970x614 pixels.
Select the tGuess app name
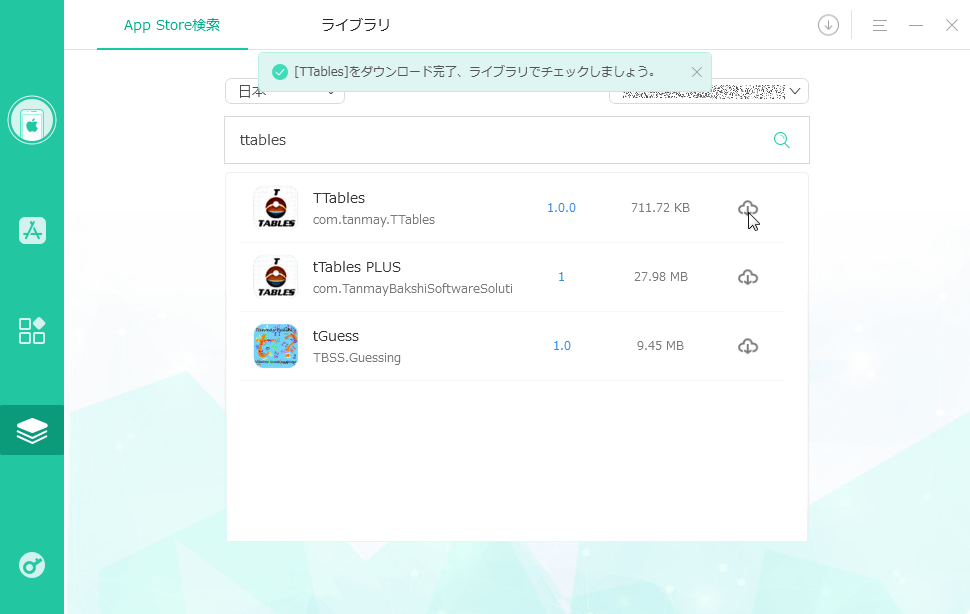tap(336, 336)
